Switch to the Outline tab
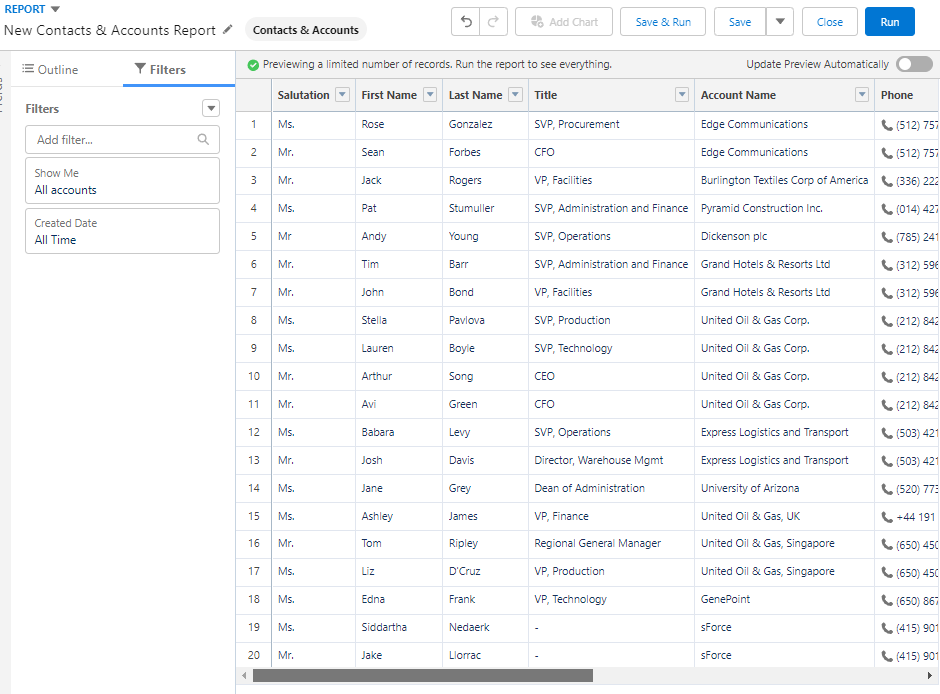This screenshot has width=940, height=694. [x=50, y=70]
